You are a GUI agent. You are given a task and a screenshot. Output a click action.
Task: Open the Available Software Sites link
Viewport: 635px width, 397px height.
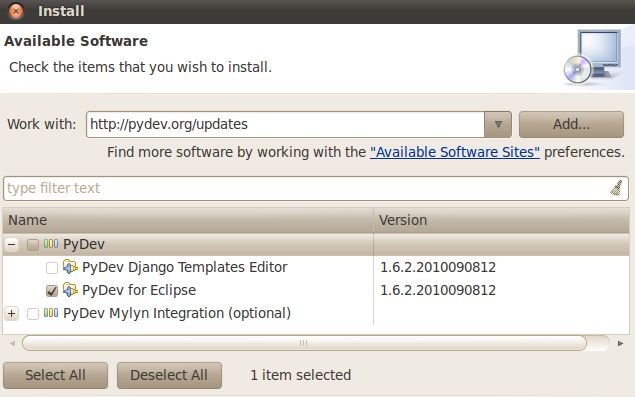(455, 152)
